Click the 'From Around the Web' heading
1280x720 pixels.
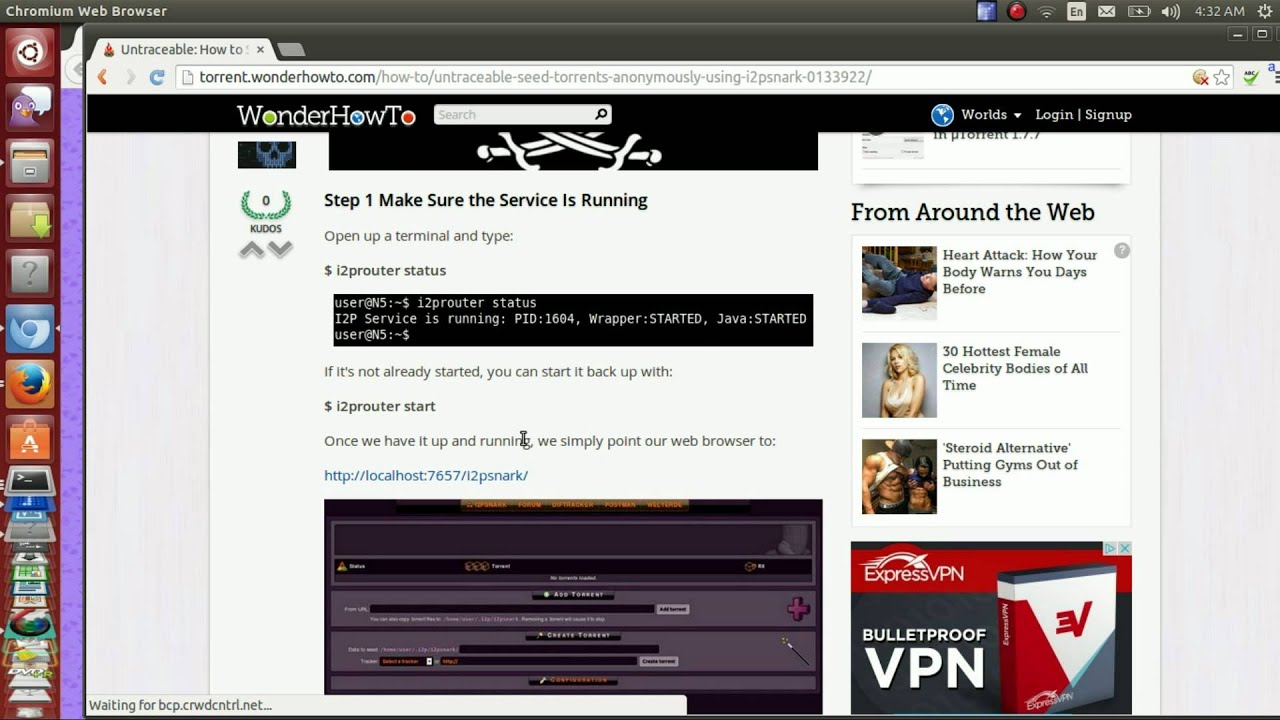click(x=973, y=212)
